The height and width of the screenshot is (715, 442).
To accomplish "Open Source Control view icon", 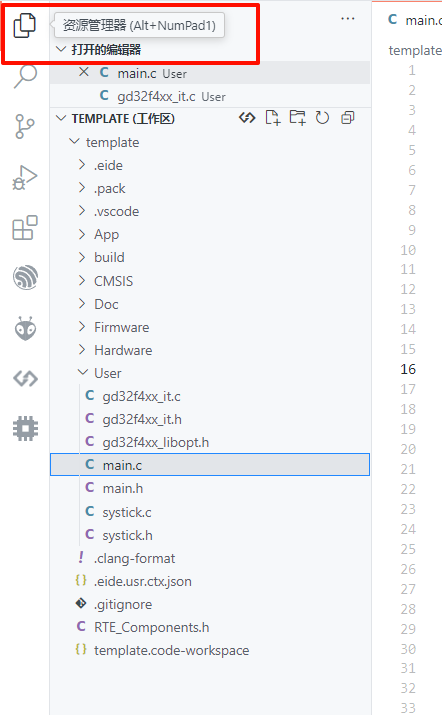I will 25,126.
